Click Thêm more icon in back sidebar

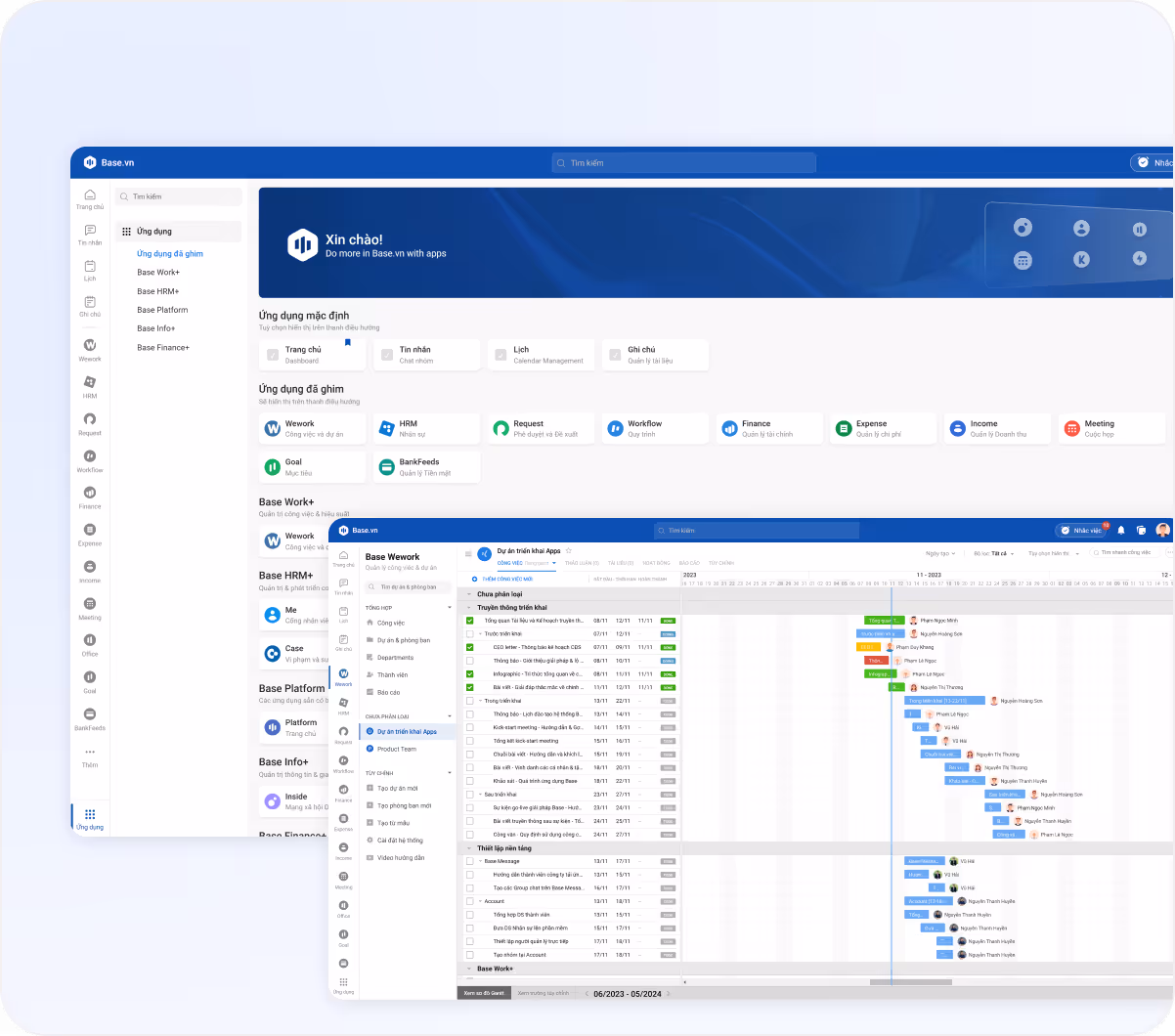click(x=90, y=752)
